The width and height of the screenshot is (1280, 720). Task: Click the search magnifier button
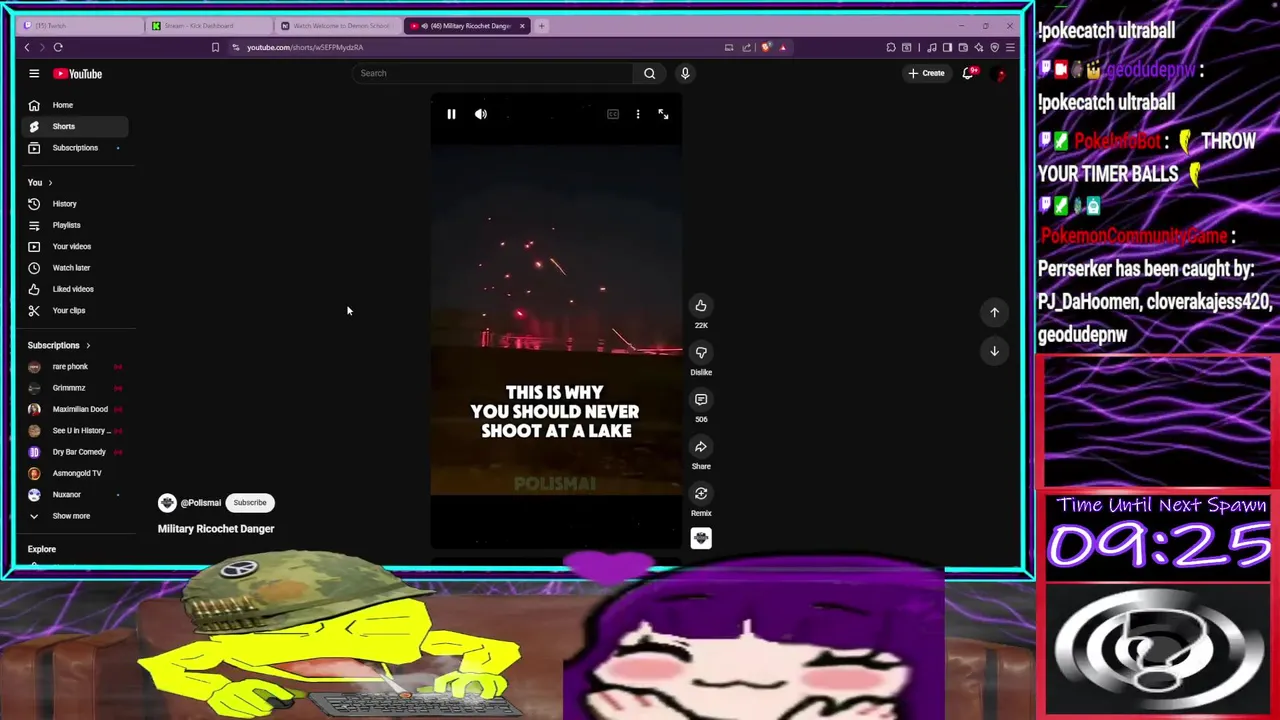click(x=649, y=73)
